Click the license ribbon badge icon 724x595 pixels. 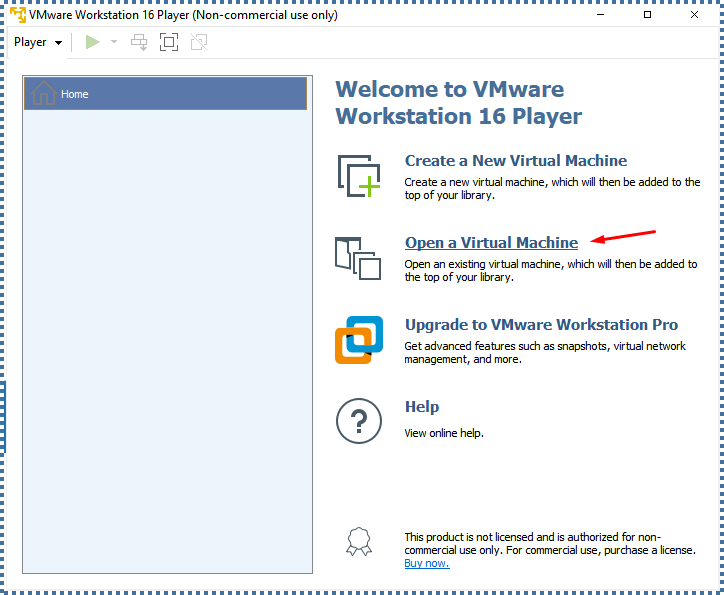(x=359, y=541)
